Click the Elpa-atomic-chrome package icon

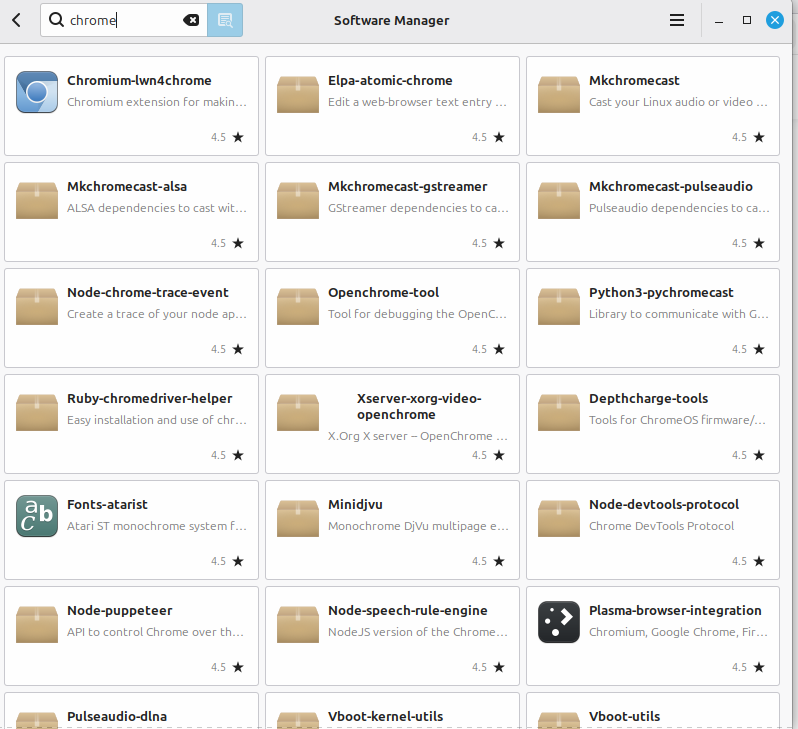(x=298, y=93)
